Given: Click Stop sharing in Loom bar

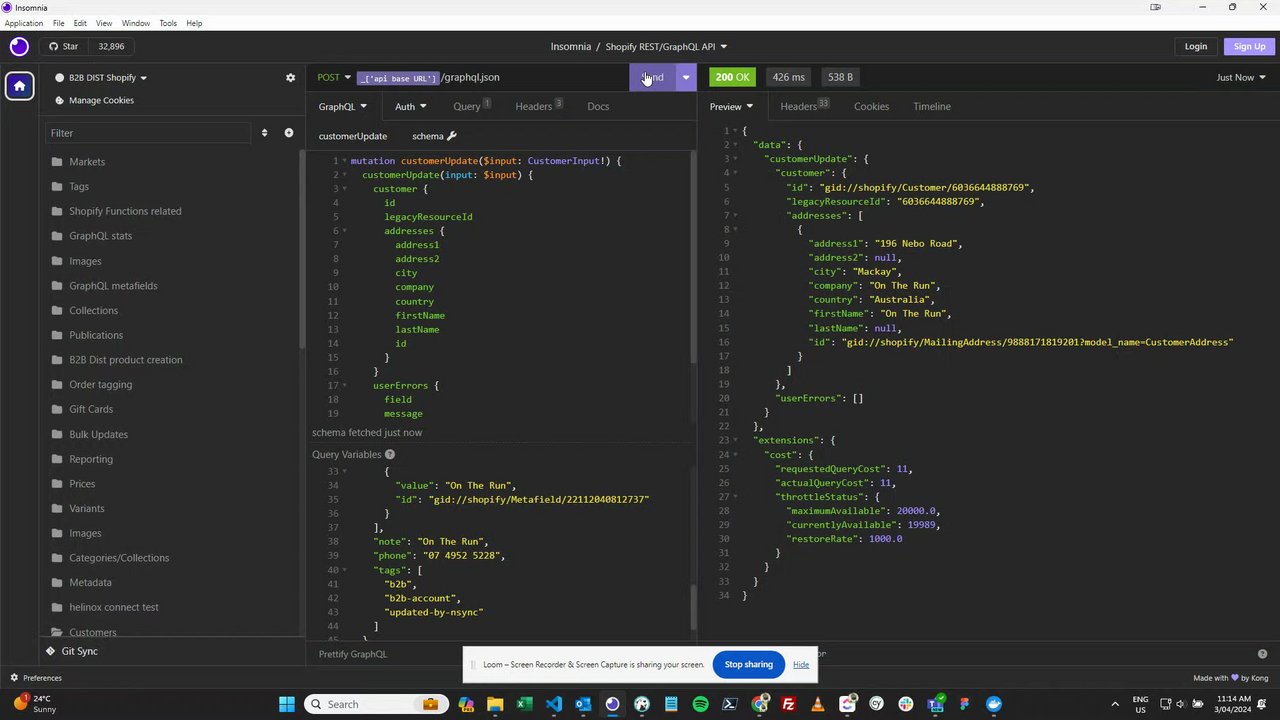Looking at the screenshot, I should [x=749, y=664].
